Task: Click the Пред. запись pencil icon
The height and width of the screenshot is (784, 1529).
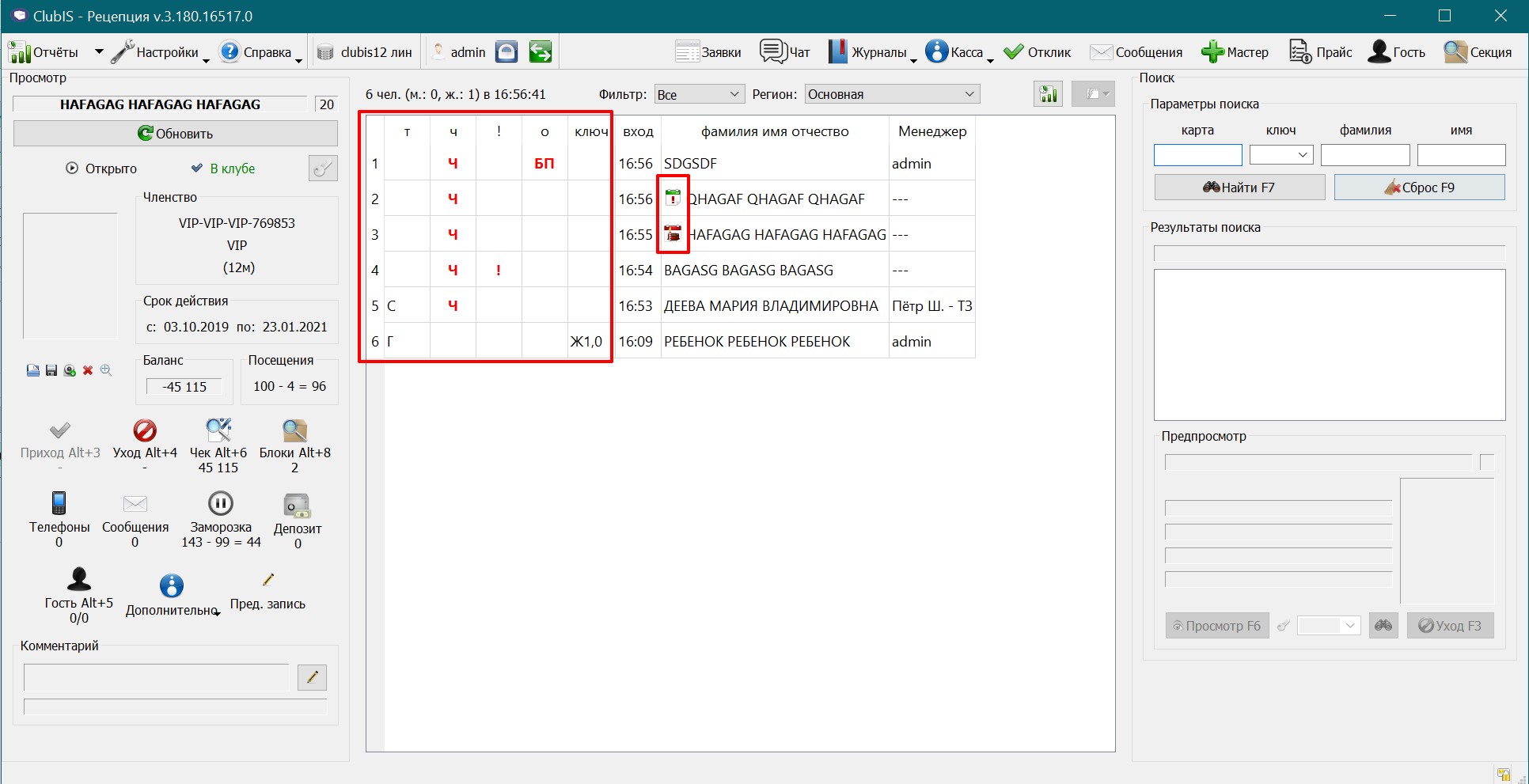Action: pyautogui.click(x=268, y=580)
